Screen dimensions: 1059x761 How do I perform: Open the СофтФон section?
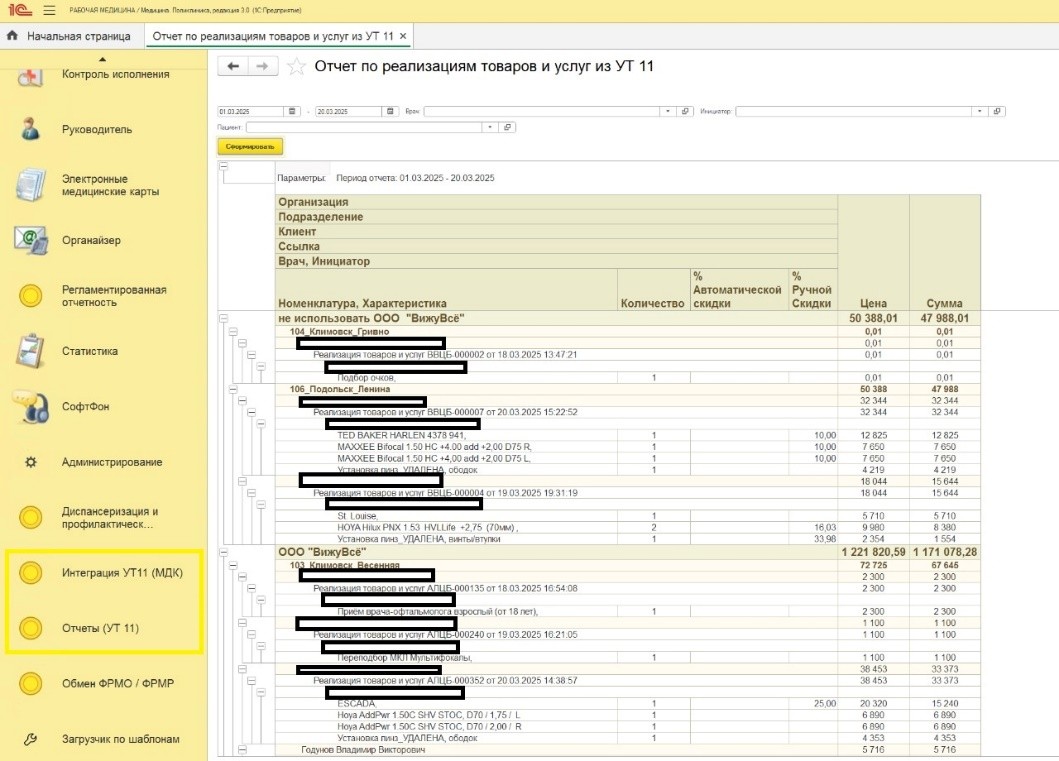(x=31, y=406)
